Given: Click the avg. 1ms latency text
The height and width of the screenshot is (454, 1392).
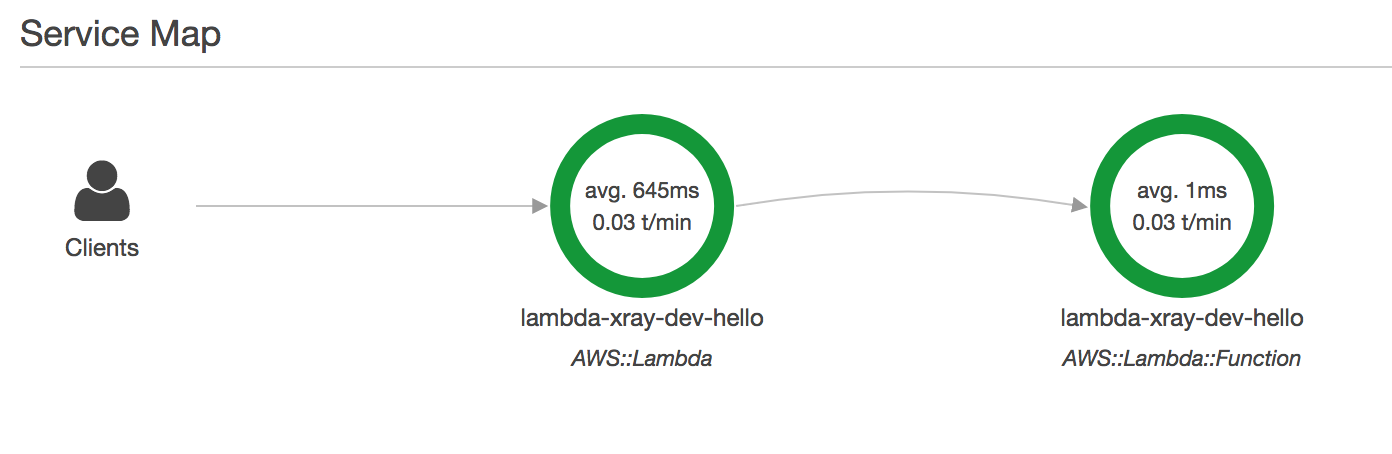Looking at the screenshot, I should point(1181,190).
